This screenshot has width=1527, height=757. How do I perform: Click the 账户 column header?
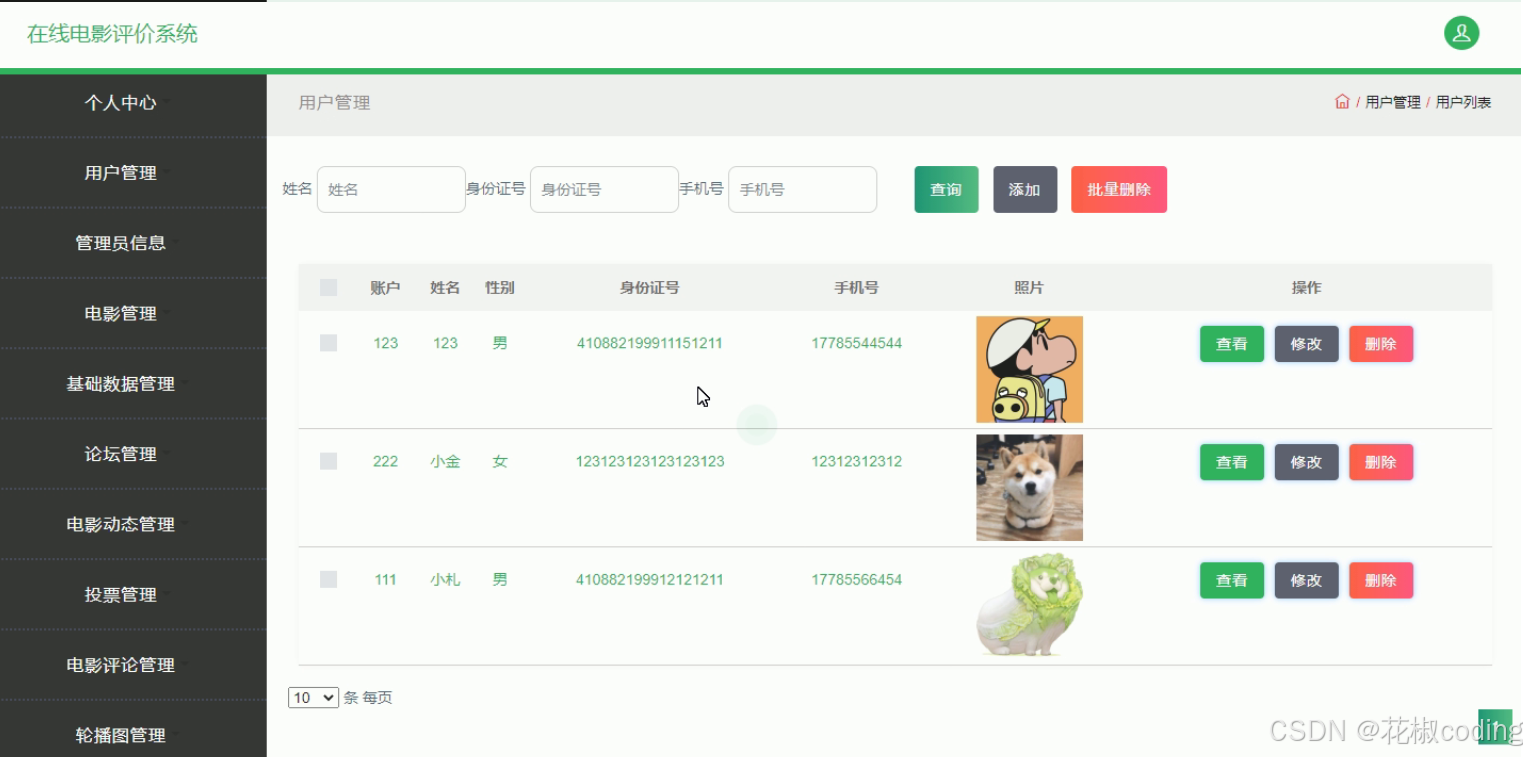(x=385, y=288)
